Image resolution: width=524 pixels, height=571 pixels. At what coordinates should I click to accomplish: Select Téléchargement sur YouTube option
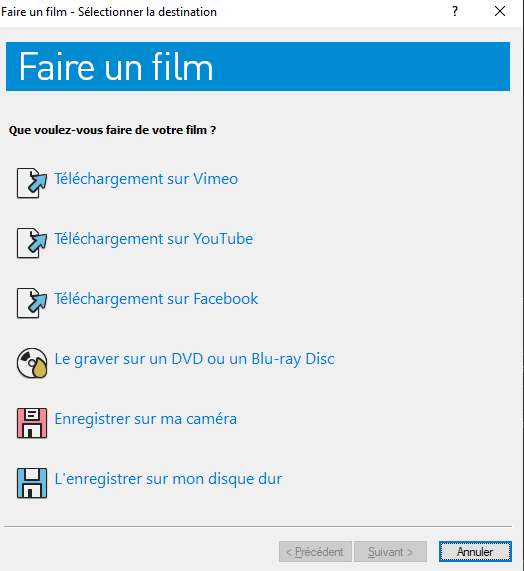(154, 239)
